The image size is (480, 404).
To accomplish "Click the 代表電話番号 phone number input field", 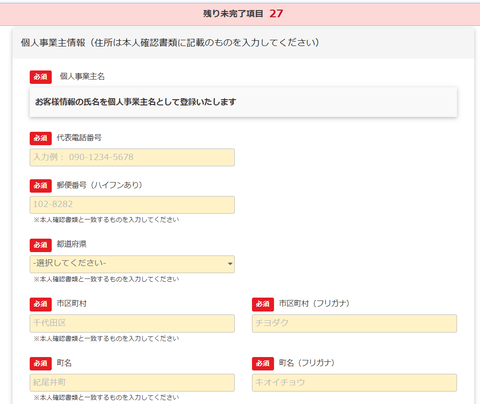I will click(132, 157).
